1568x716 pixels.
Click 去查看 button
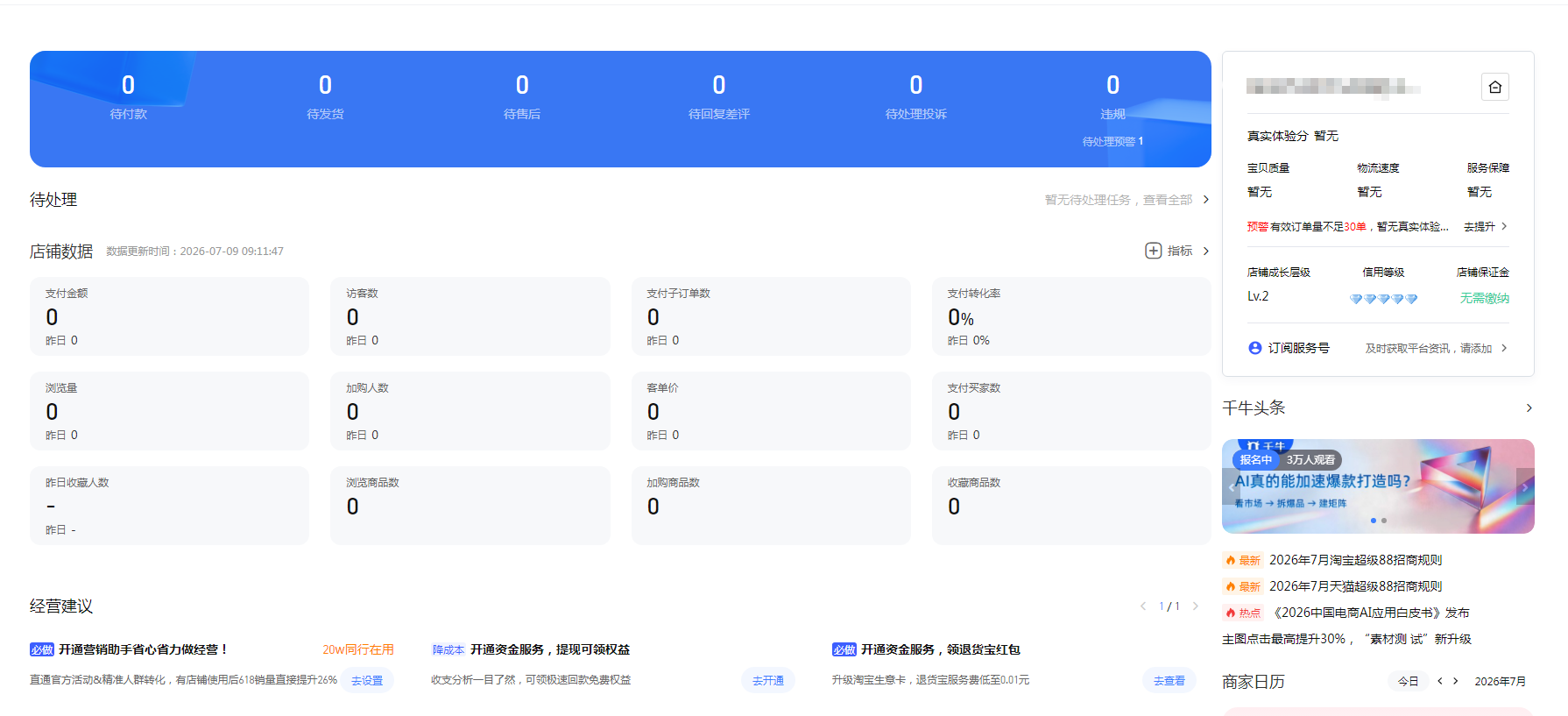pos(1169,680)
